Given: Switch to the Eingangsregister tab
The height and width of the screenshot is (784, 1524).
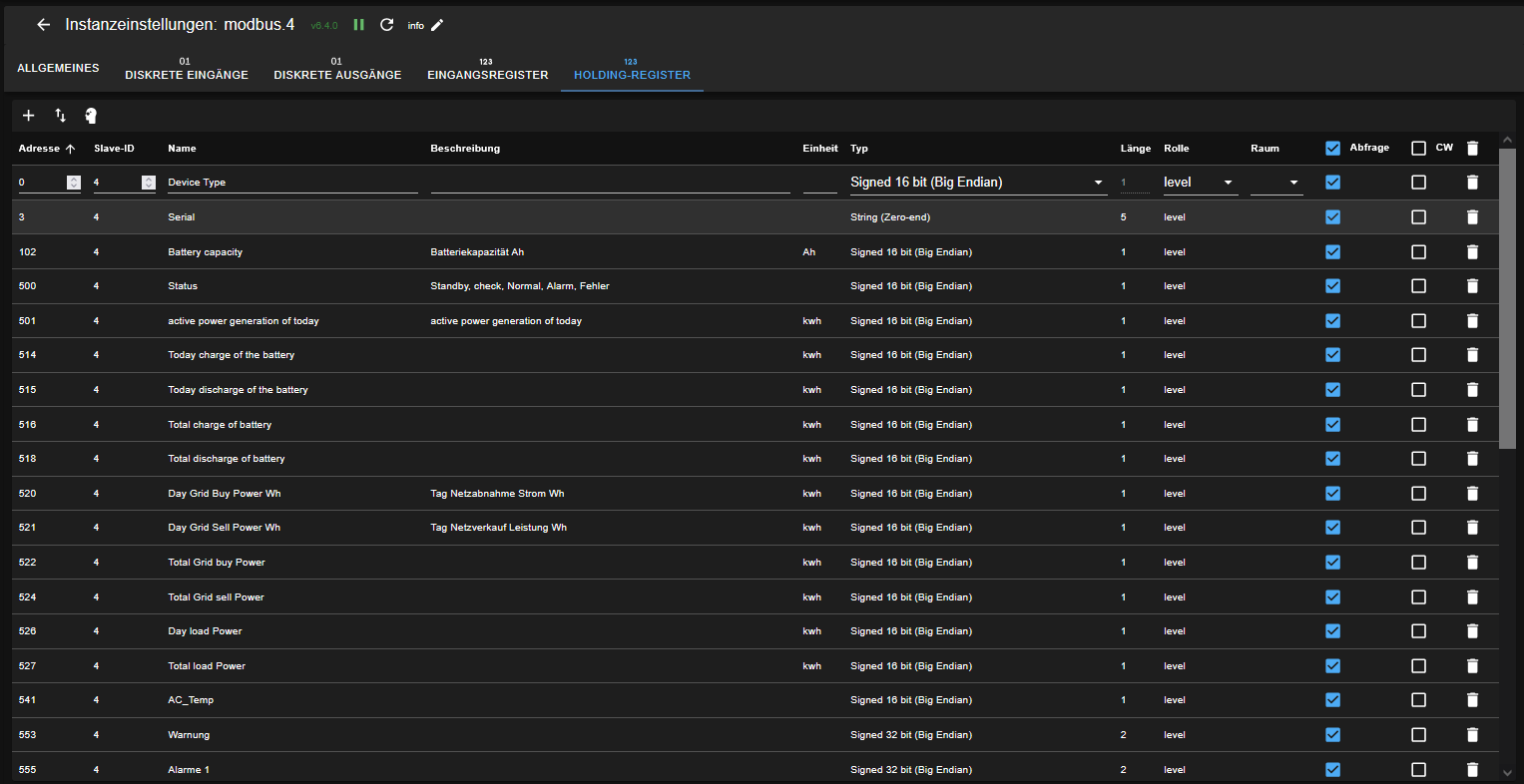Looking at the screenshot, I should click(488, 69).
